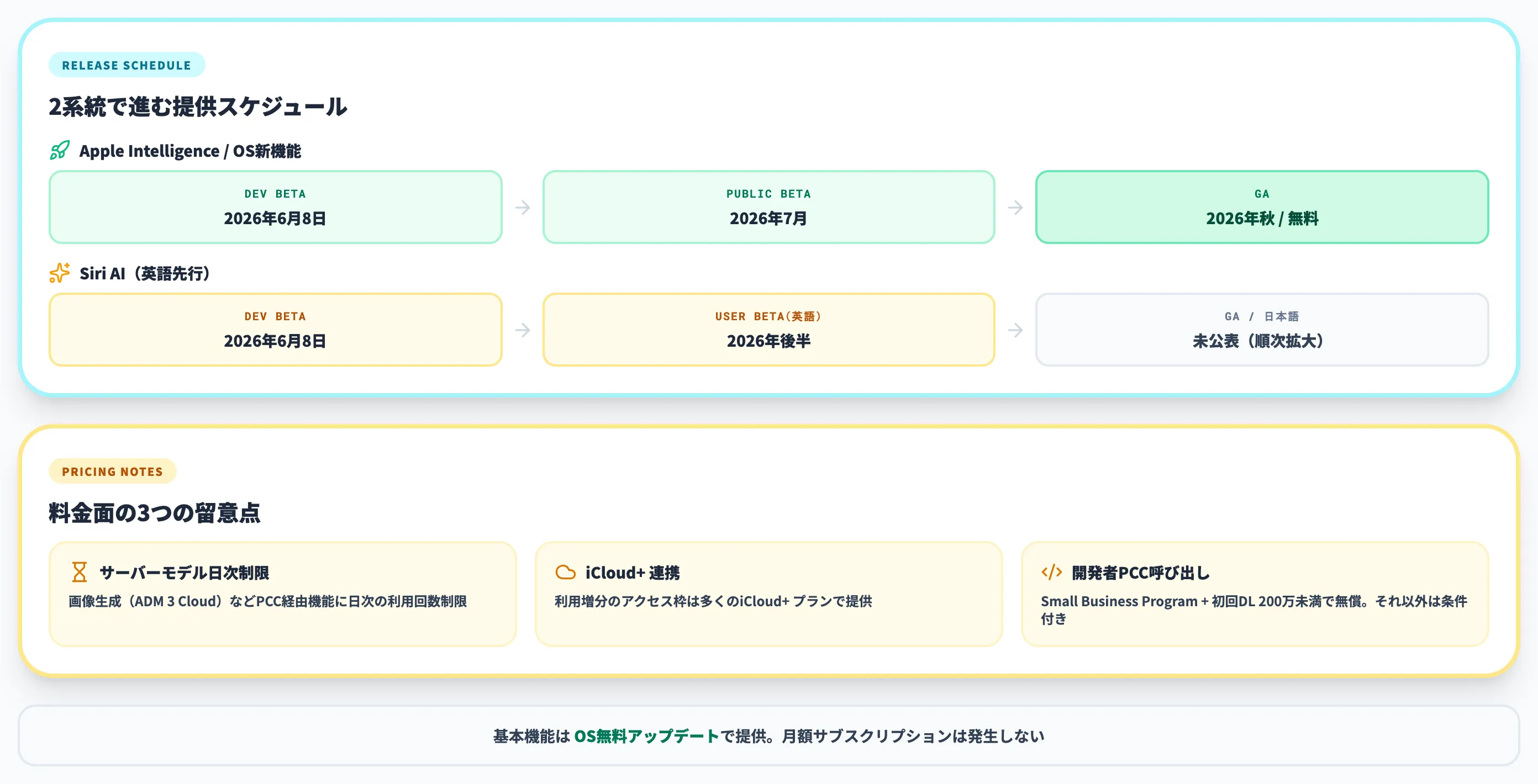Click the hourglass icon for サーバーモデル日次制限
The height and width of the screenshot is (784, 1538).
tap(80, 571)
